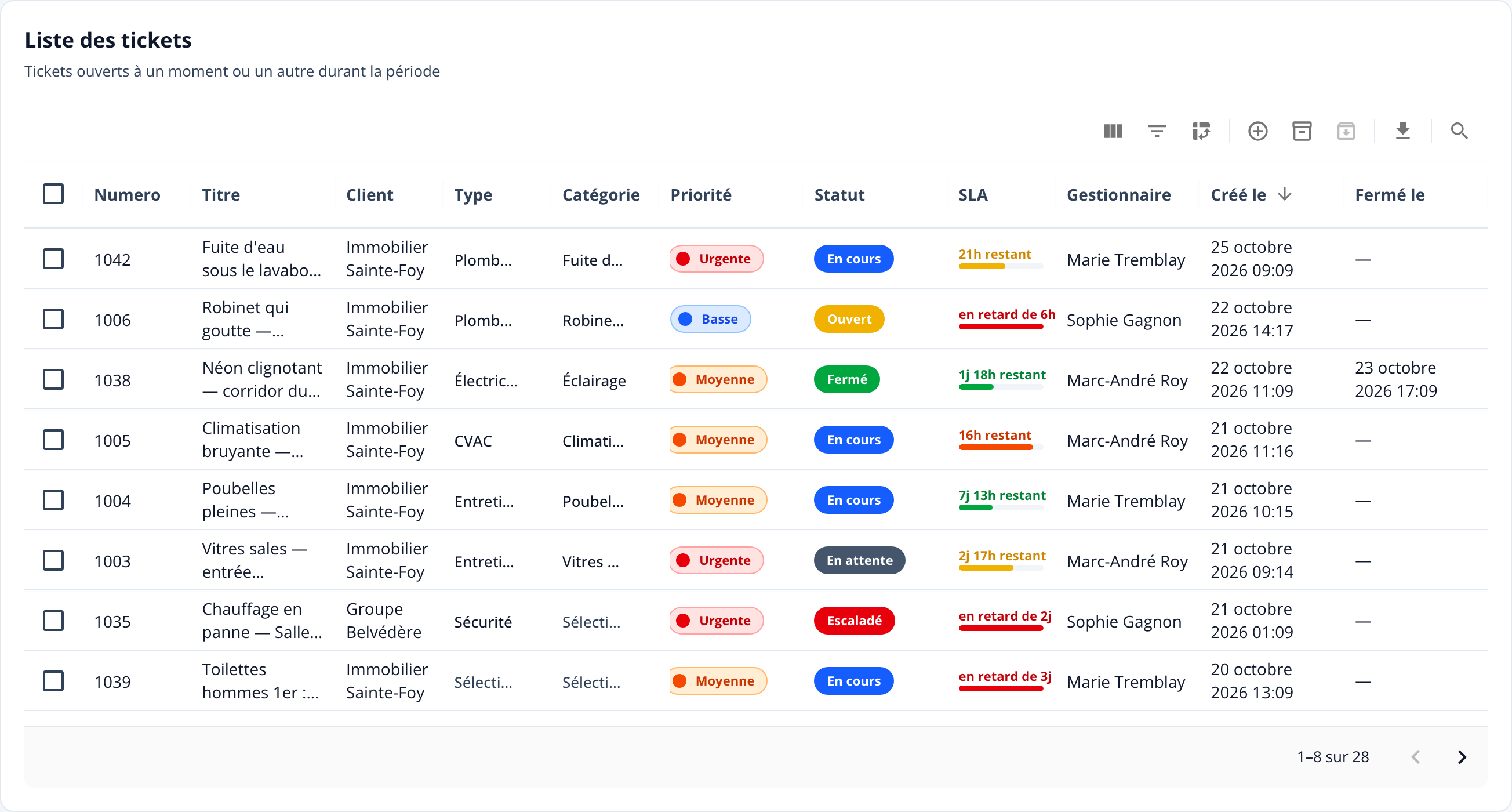Click the CVAC type cell
The height and width of the screenshot is (812, 1512).
click(x=473, y=441)
